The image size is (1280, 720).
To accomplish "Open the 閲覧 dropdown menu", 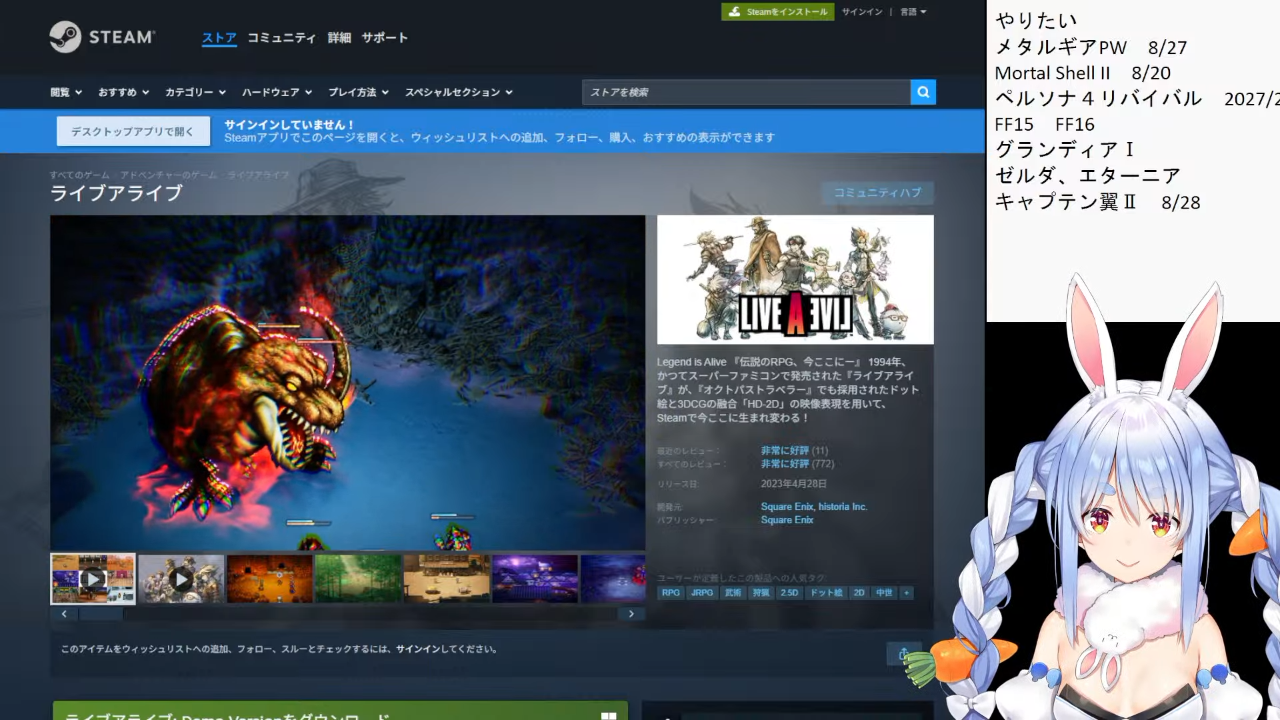I will tap(66, 92).
